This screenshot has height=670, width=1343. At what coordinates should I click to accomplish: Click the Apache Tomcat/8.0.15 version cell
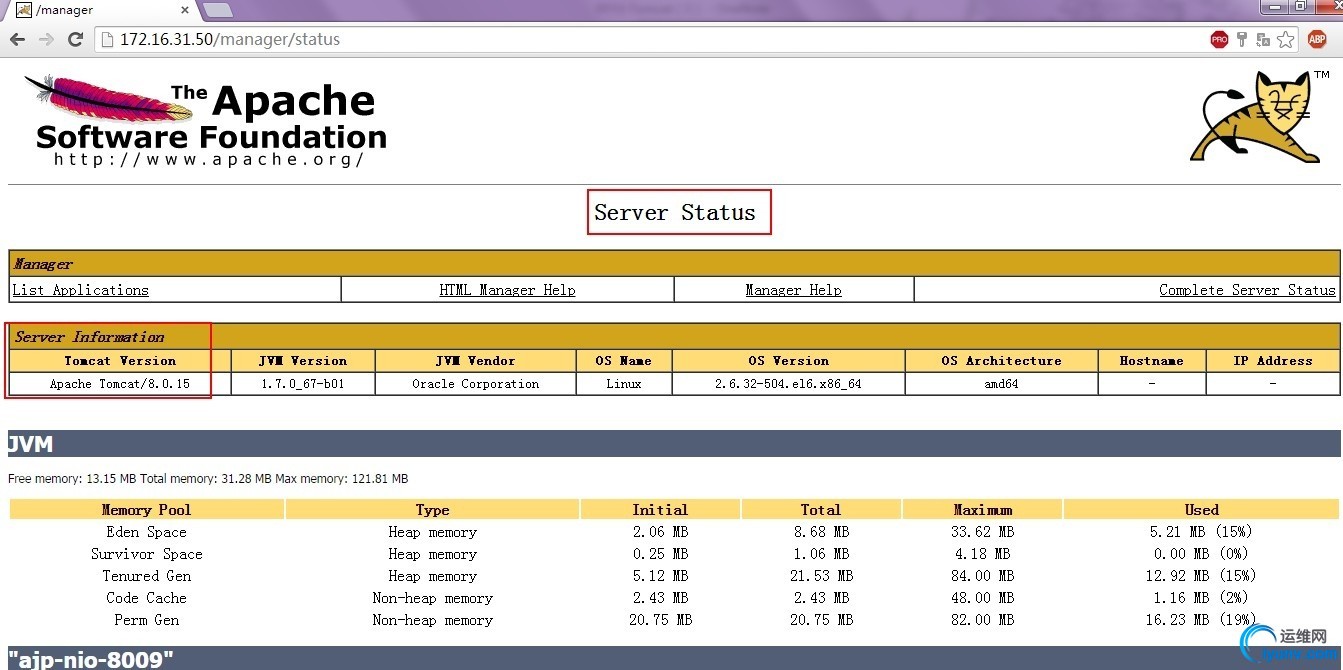coord(119,384)
